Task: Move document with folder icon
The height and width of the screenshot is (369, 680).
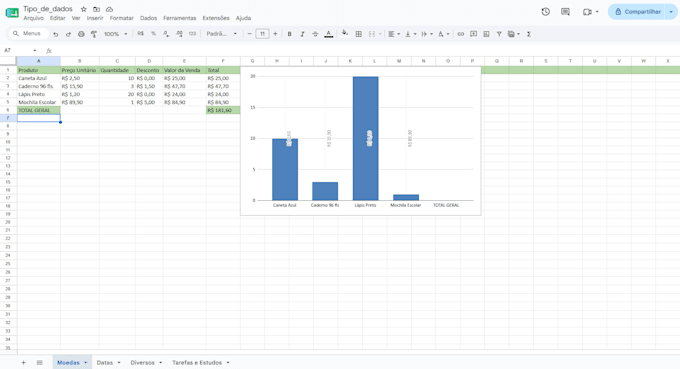Action: [96, 9]
